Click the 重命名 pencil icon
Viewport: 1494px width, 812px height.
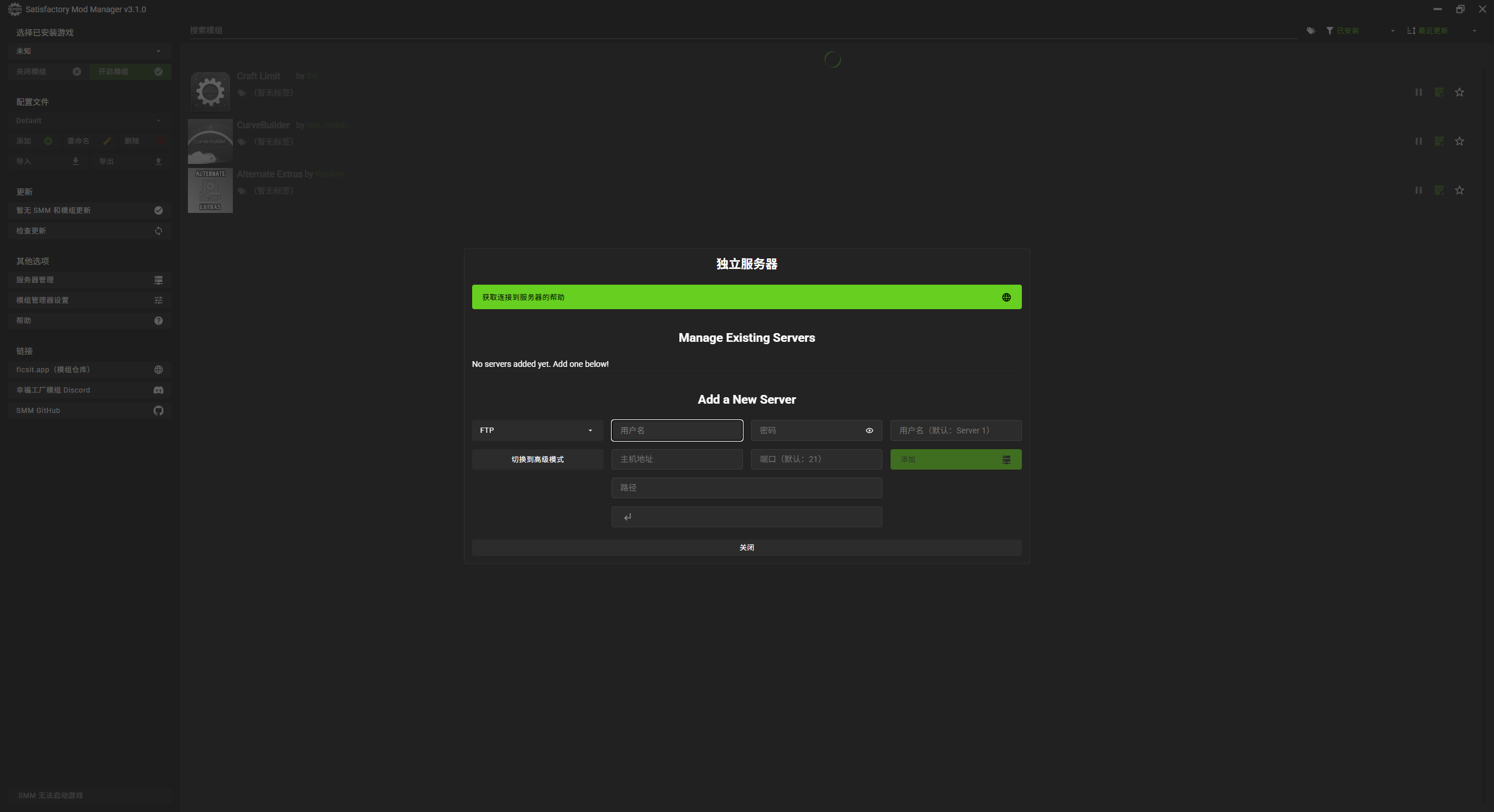click(107, 141)
